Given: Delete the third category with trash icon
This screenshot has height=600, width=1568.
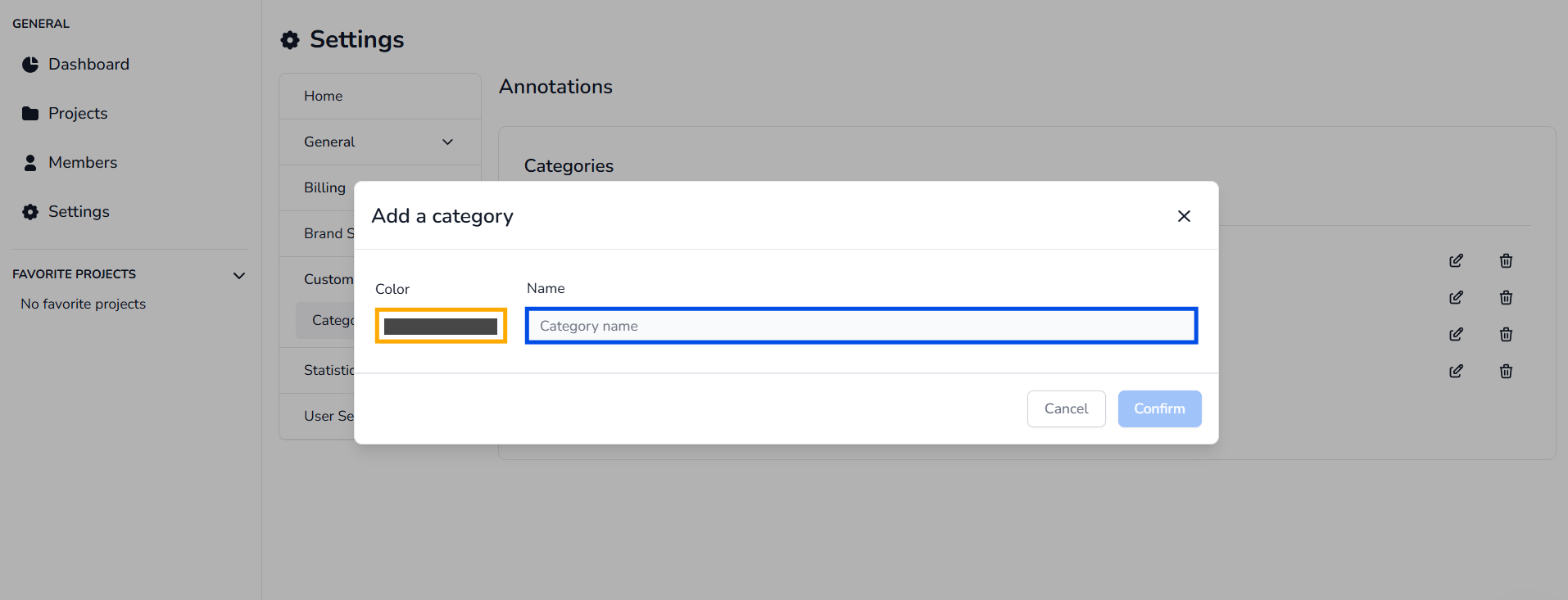Looking at the screenshot, I should pyautogui.click(x=1506, y=335).
